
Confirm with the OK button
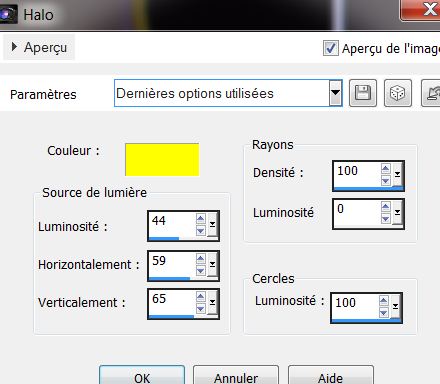(x=142, y=377)
